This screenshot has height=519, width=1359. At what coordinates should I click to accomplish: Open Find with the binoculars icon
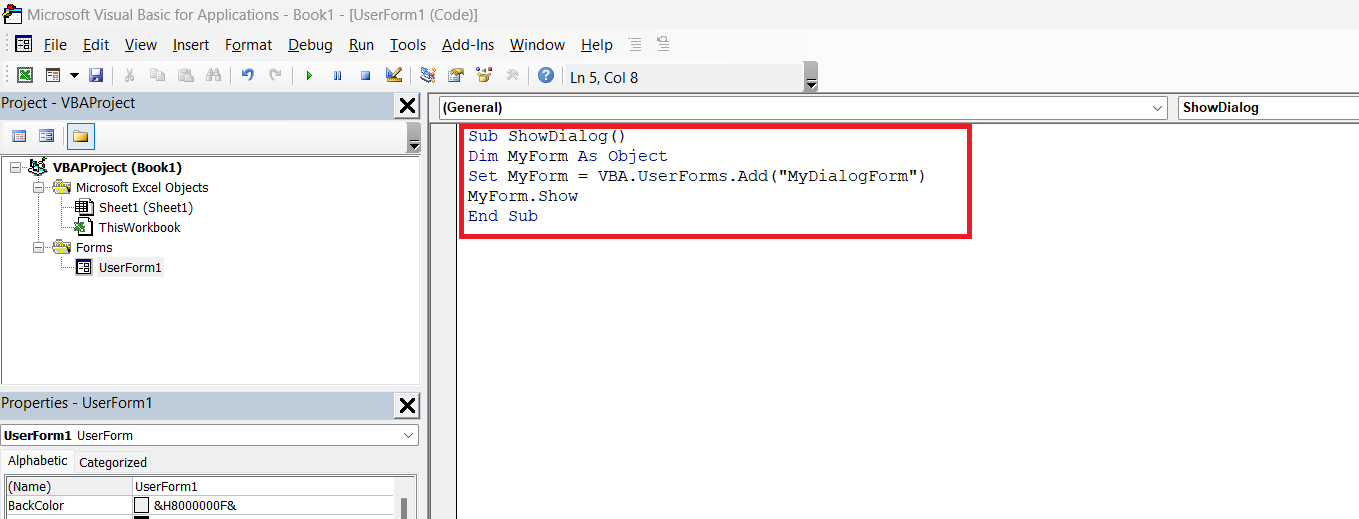coord(213,75)
